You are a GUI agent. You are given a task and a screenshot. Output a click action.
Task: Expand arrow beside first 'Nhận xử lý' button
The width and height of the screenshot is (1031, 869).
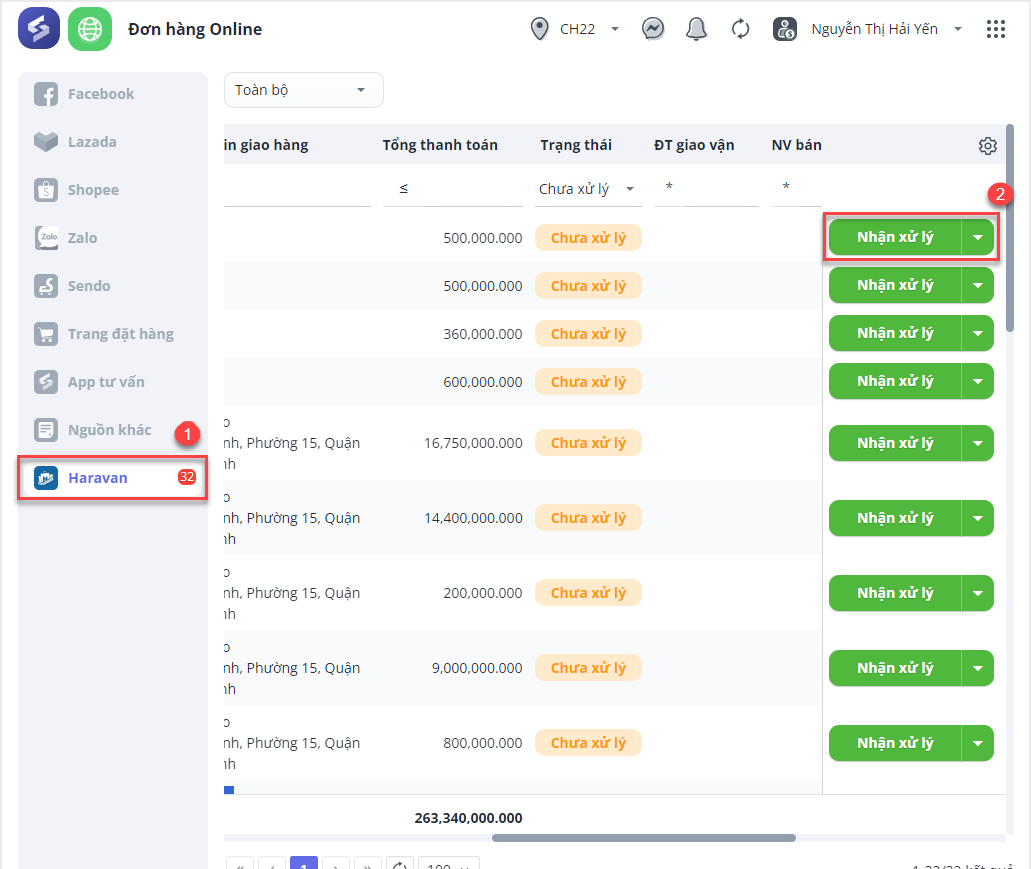[977, 238]
